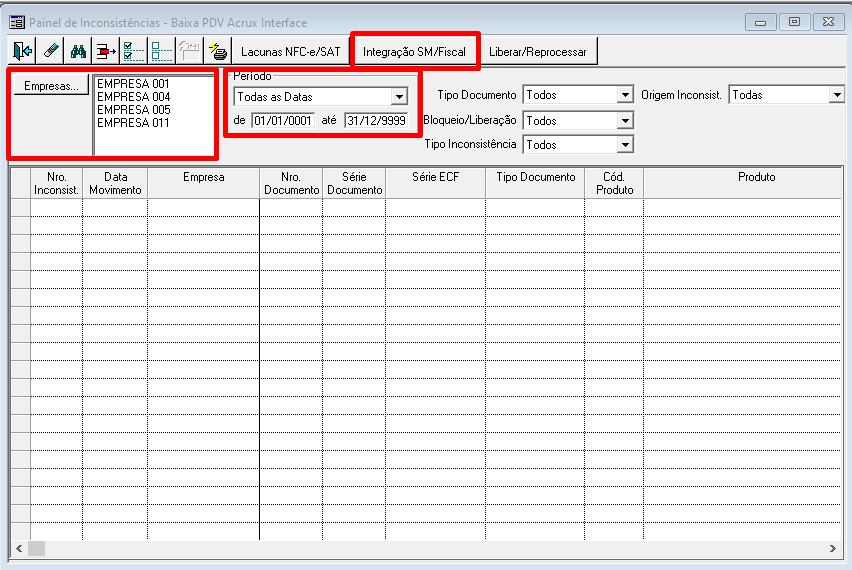The height and width of the screenshot is (570, 852).
Task: Click the greyed-out folder icon
Action: pyautogui.click(x=190, y=51)
